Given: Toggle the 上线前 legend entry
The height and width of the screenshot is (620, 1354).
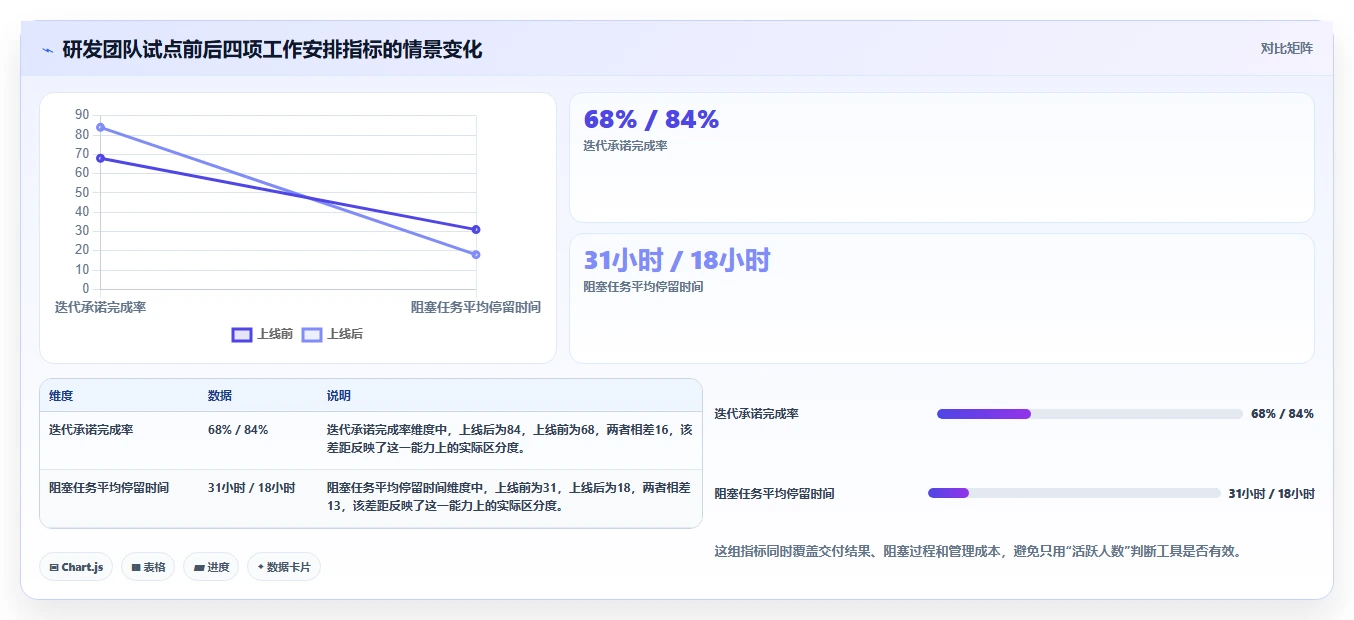Looking at the screenshot, I should click(262, 334).
